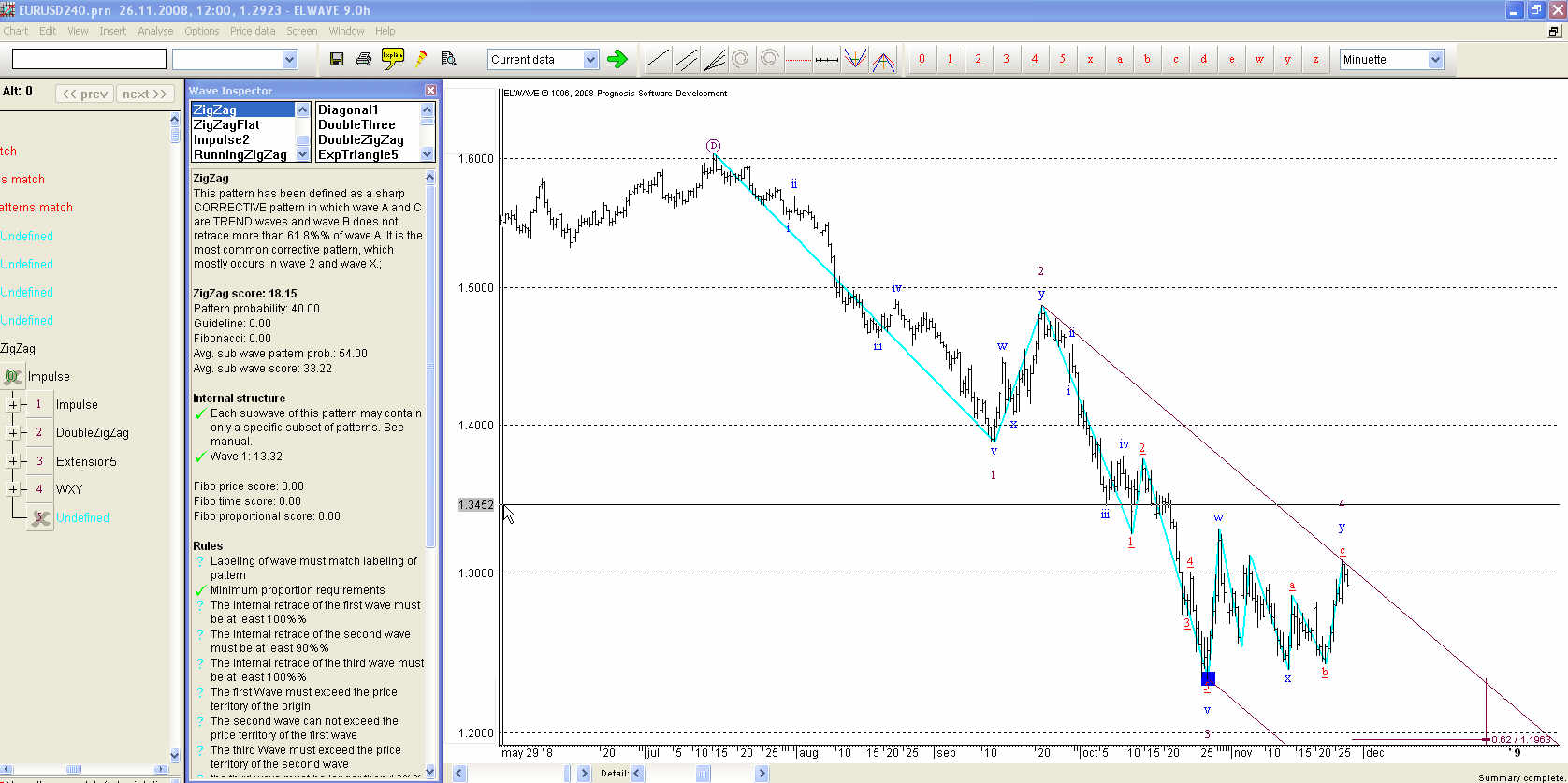Click the striped cone wizard icon

(x=421, y=59)
